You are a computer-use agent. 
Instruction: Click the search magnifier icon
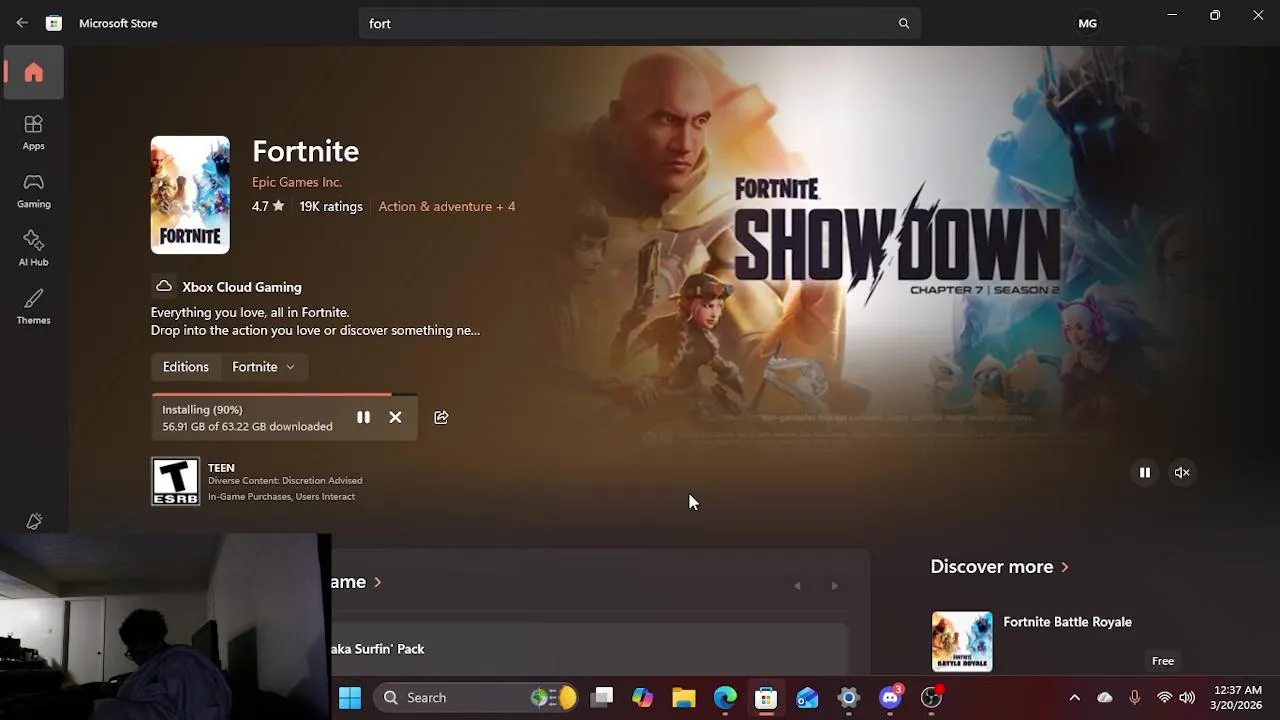tap(903, 23)
